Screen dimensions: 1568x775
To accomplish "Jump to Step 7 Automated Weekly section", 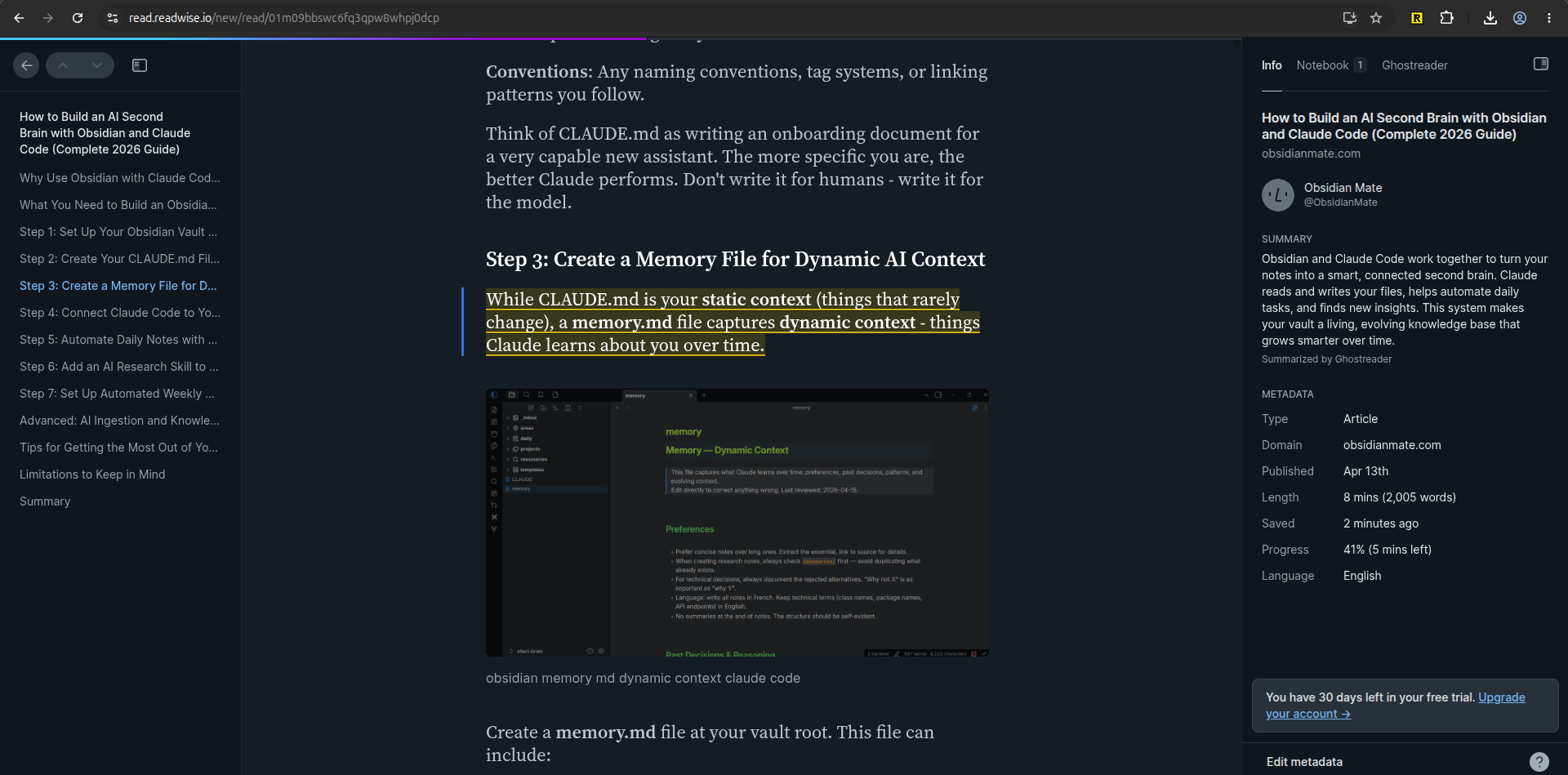I will [x=117, y=394].
